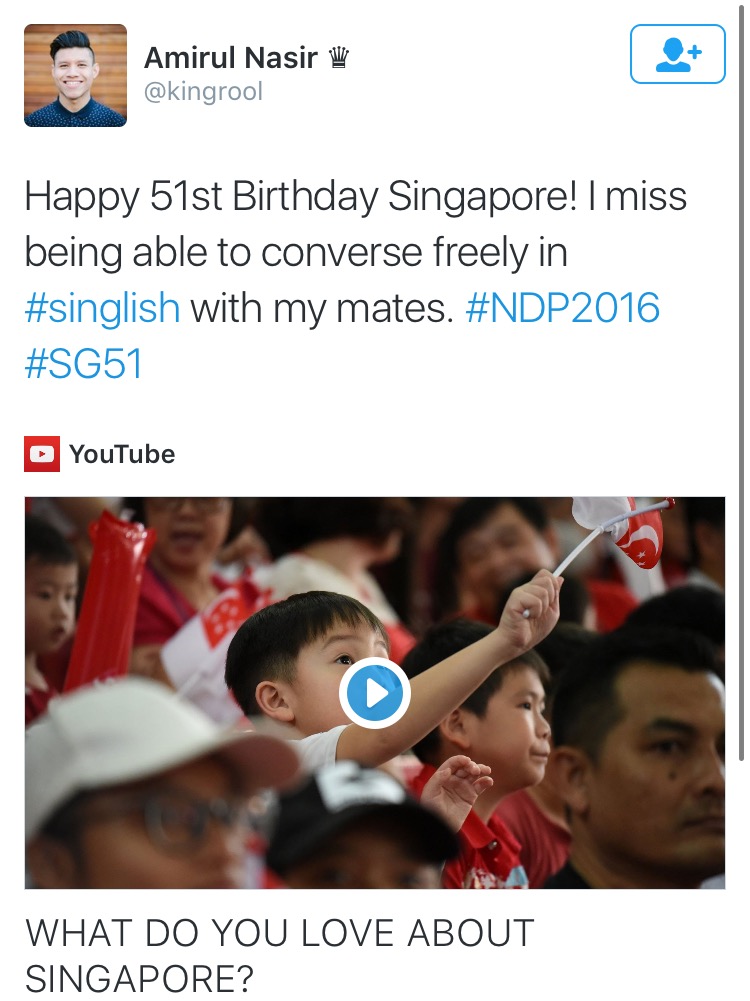Open the #singlish hashtag
750x1001 pixels.
[x=102, y=308]
